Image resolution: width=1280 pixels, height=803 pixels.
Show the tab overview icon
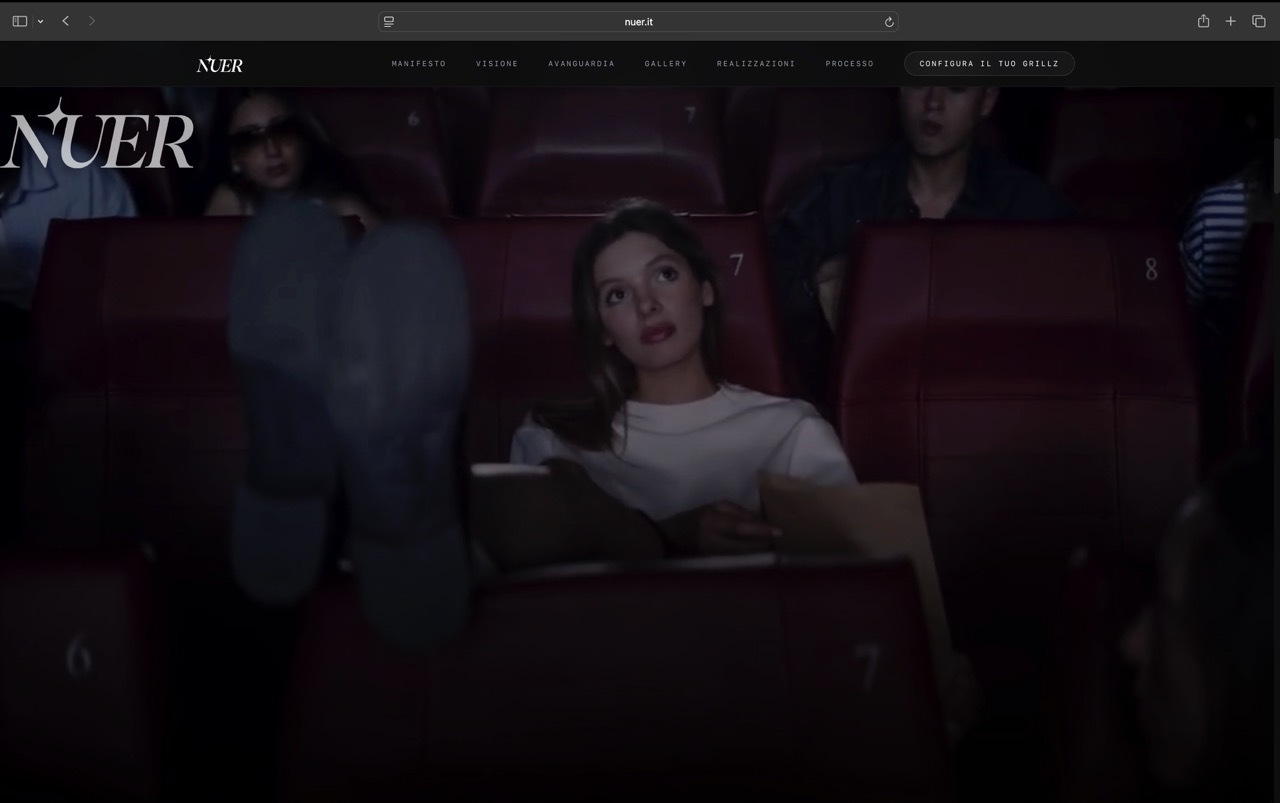point(1259,21)
